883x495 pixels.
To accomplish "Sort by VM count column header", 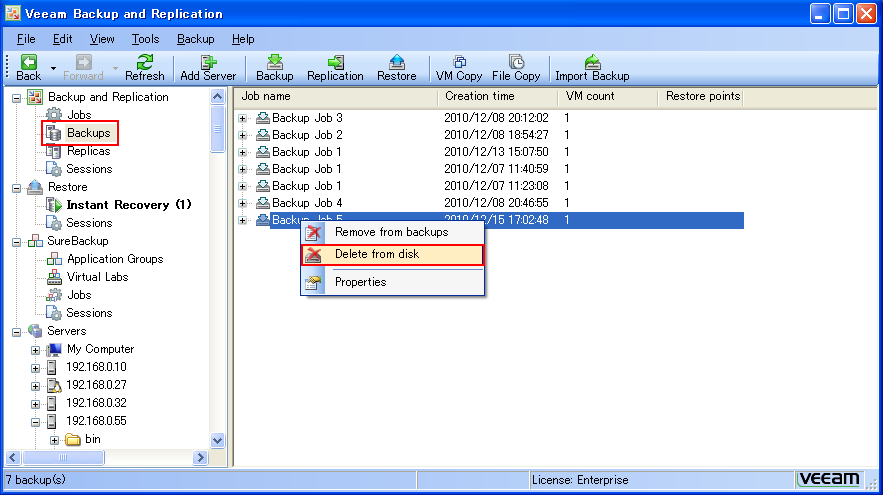I will click(608, 96).
